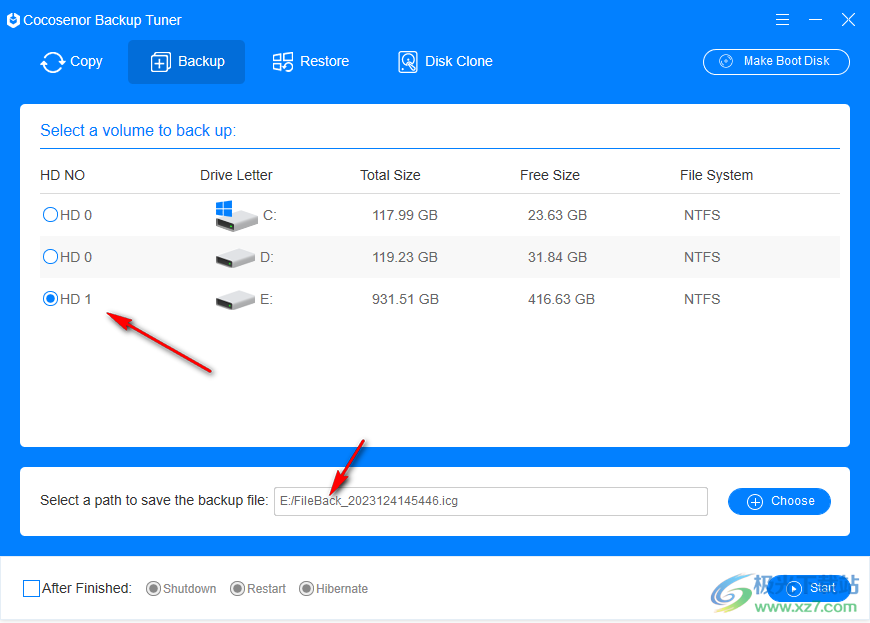
Task: Select the HD 0 radio for D: volume
Action: click(50, 257)
